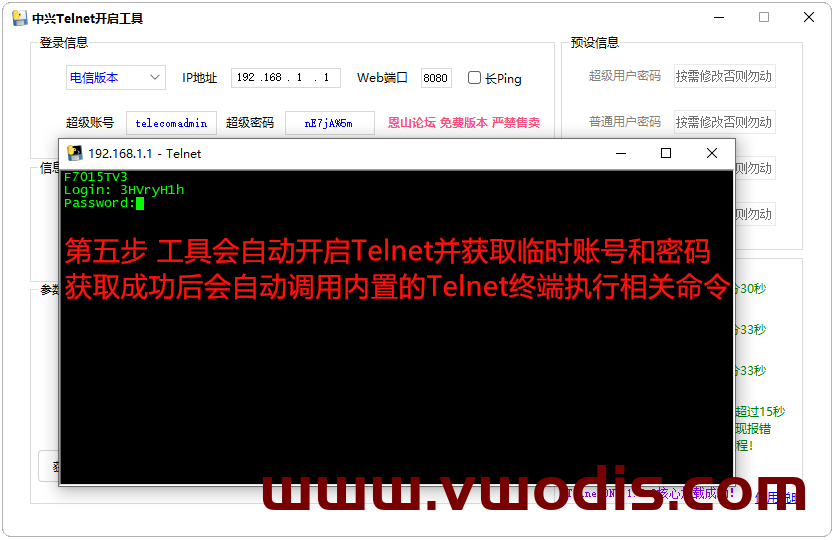The image size is (836, 540).
Task: Close the main Telnet tool window
Action: tap(809, 18)
